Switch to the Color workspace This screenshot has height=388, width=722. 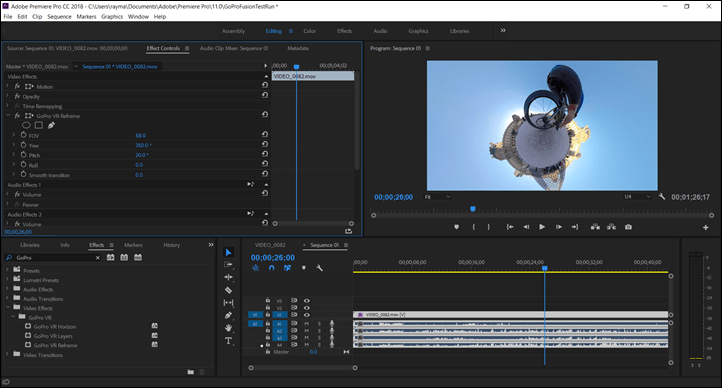click(309, 31)
